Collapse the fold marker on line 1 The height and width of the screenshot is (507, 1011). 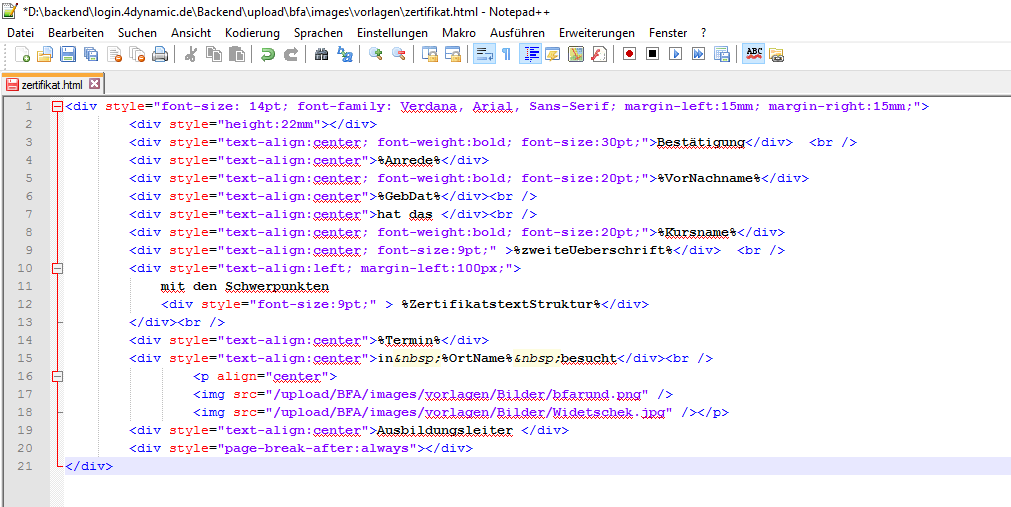[x=57, y=106]
